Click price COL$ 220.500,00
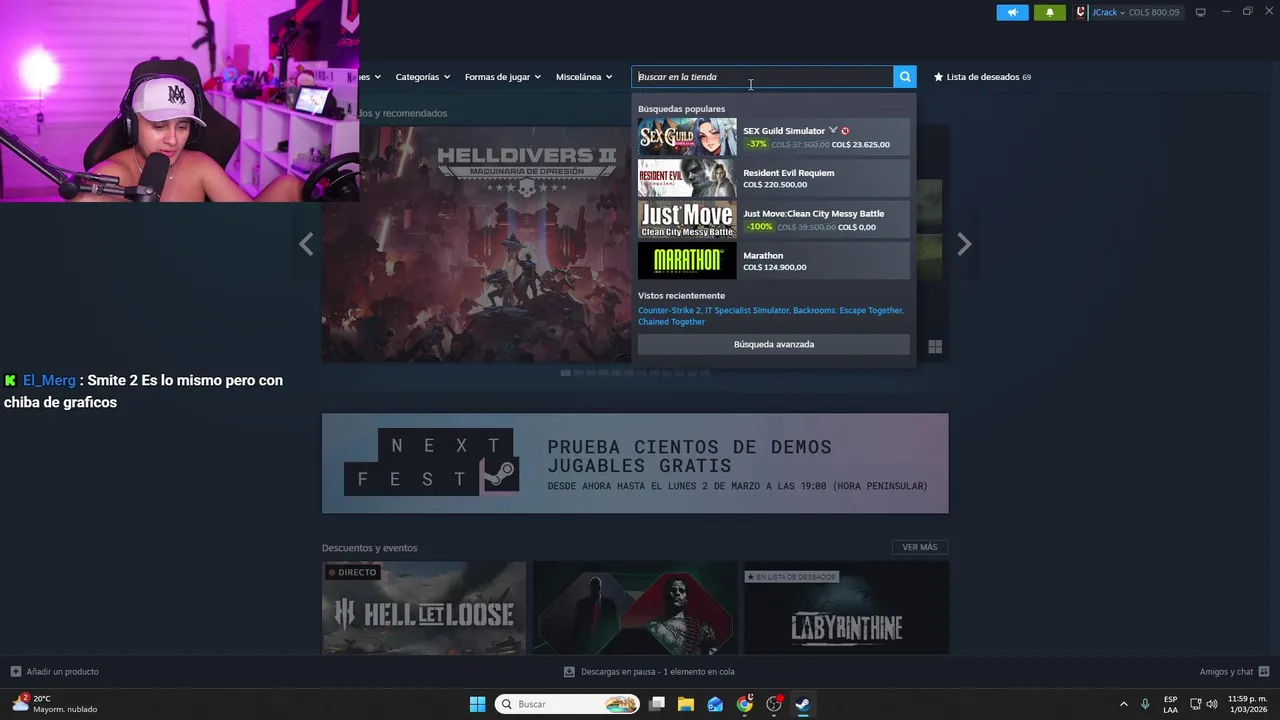The image size is (1280, 720). [x=775, y=185]
